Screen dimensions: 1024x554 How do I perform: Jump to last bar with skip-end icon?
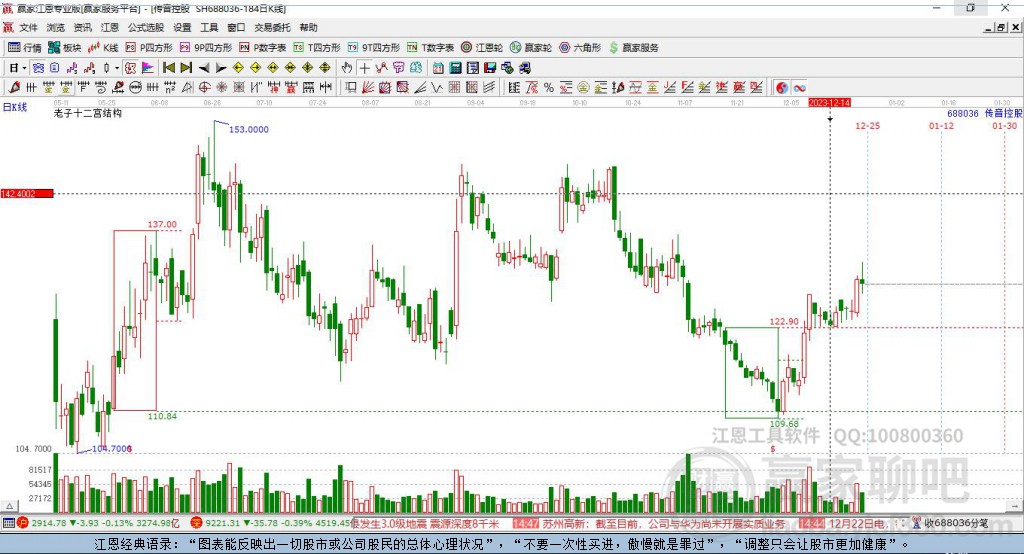[186, 68]
